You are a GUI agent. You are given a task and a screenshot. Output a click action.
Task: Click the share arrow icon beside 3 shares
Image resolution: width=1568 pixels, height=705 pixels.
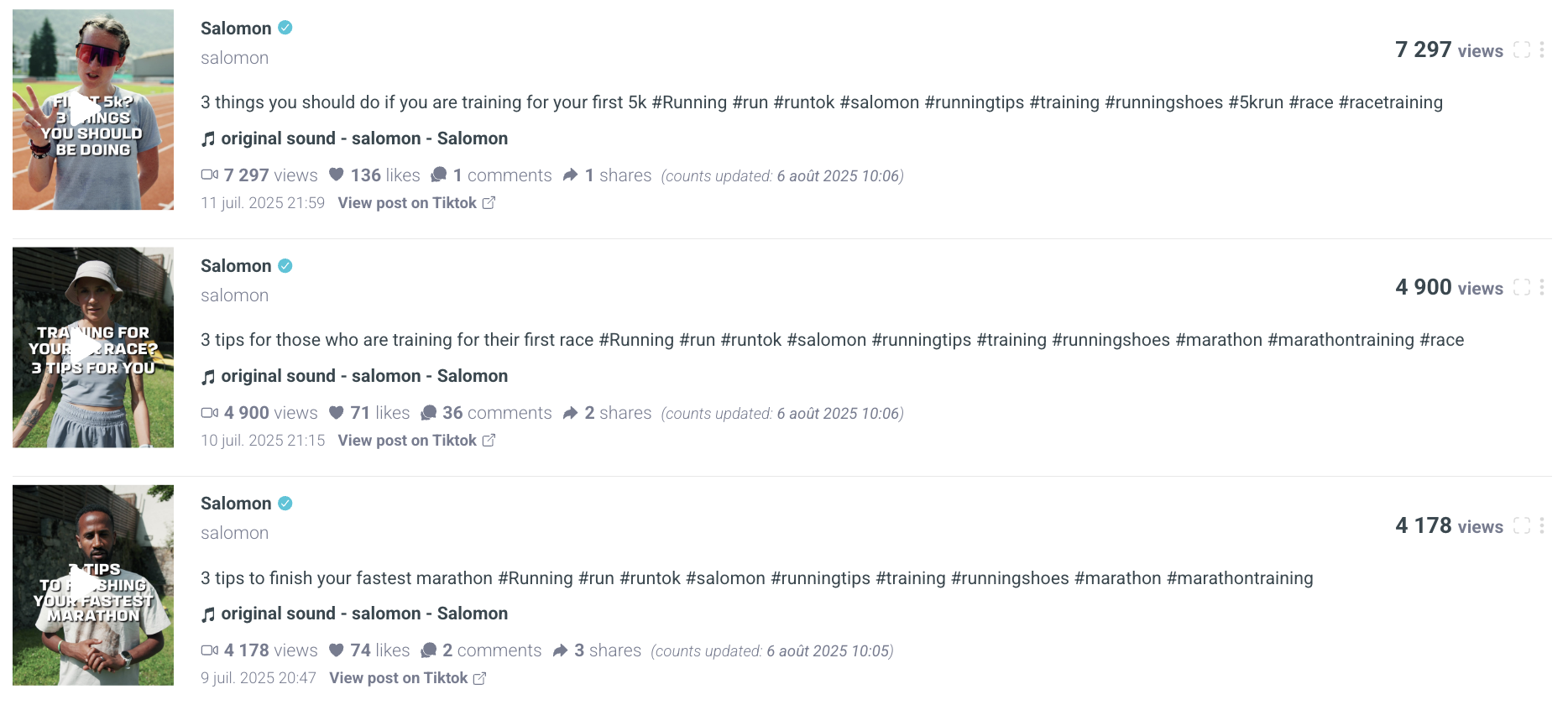pyautogui.click(x=560, y=650)
